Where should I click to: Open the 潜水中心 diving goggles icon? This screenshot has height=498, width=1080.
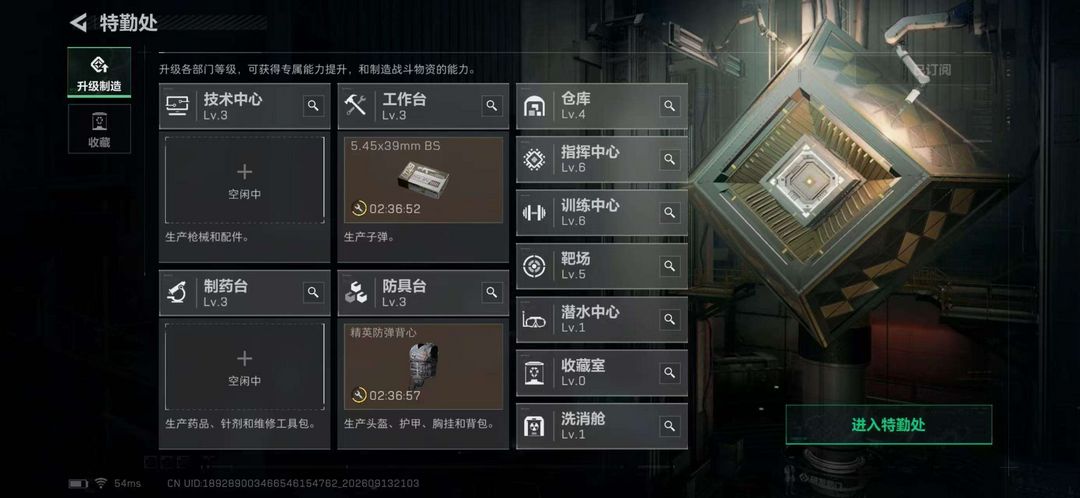pyautogui.click(x=534, y=320)
